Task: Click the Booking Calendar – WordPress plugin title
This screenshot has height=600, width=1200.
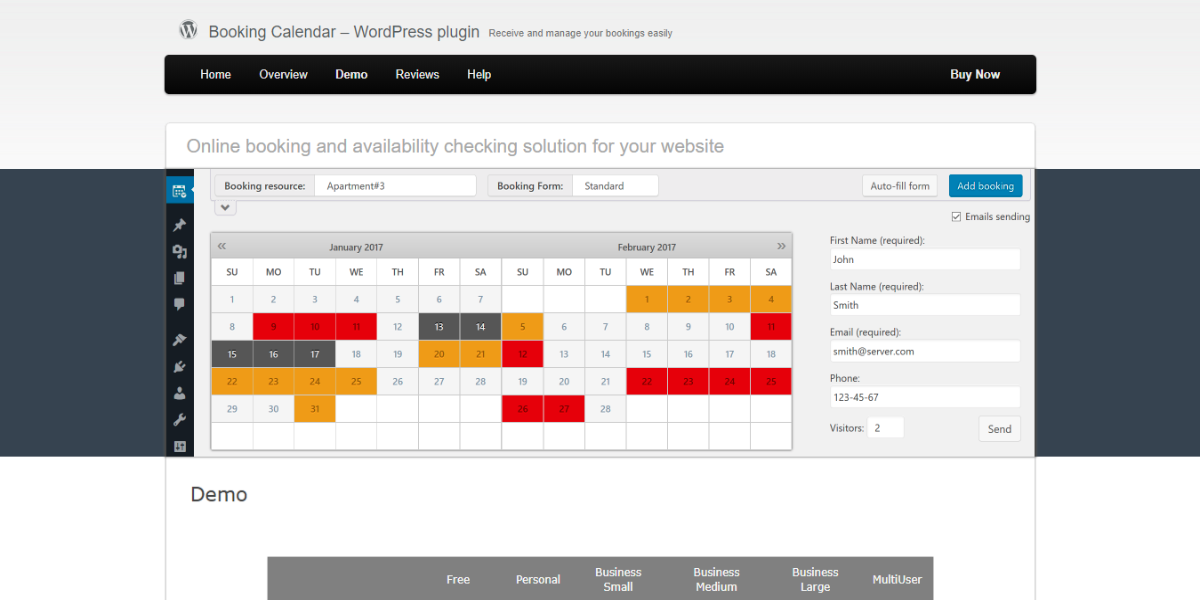Action: [344, 32]
